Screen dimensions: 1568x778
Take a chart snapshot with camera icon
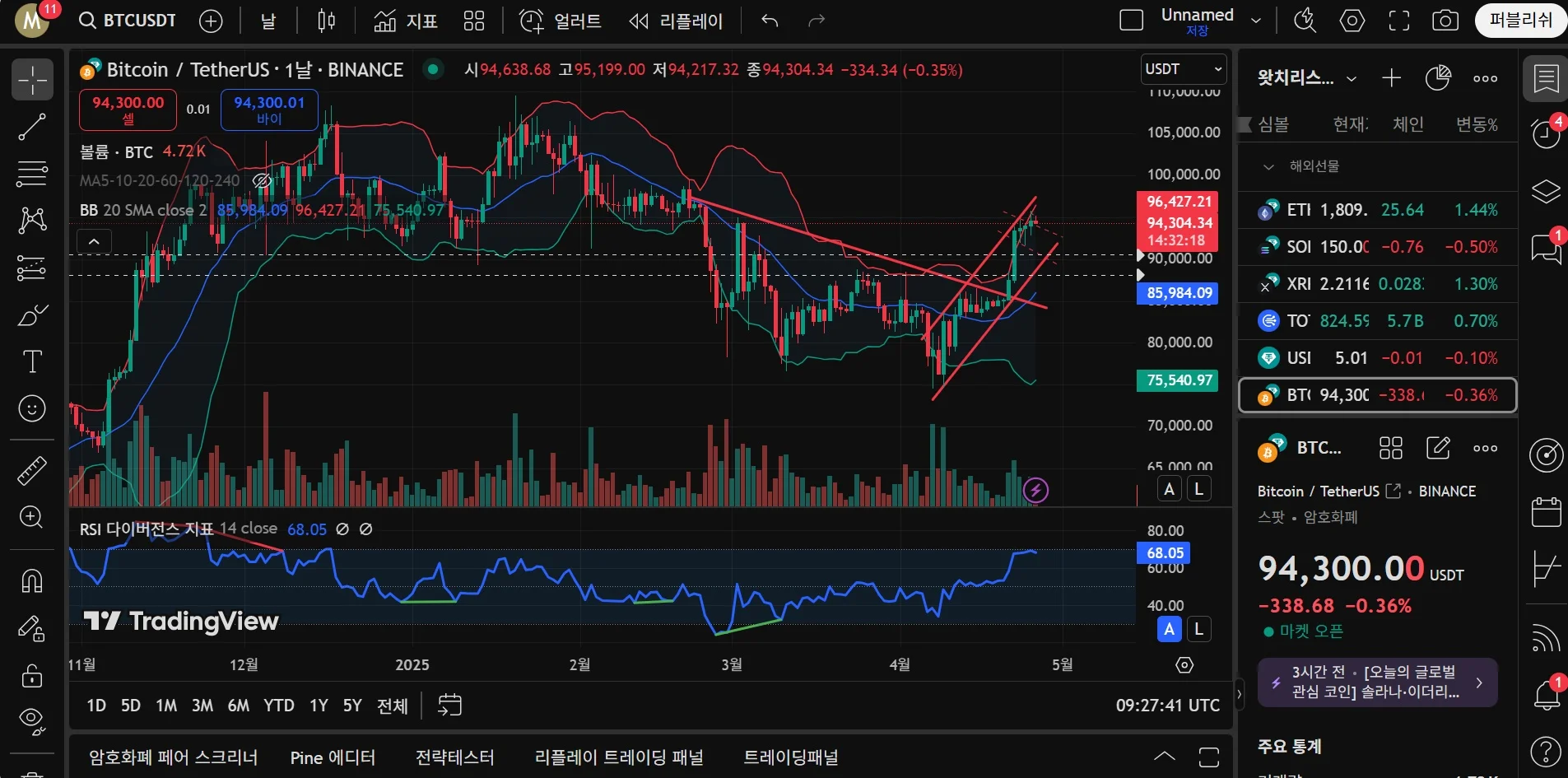tap(1445, 21)
